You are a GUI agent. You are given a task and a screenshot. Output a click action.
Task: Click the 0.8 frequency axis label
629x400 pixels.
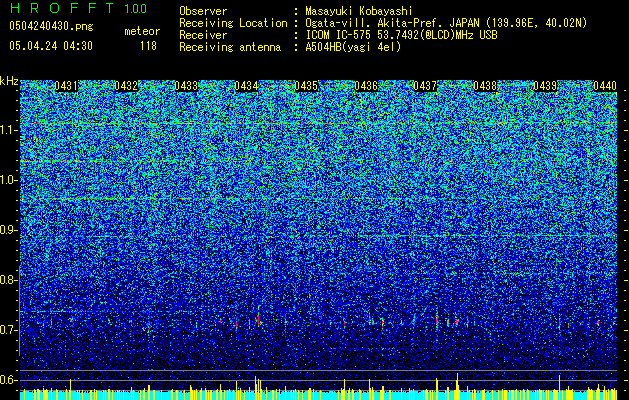tap(9, 280)
